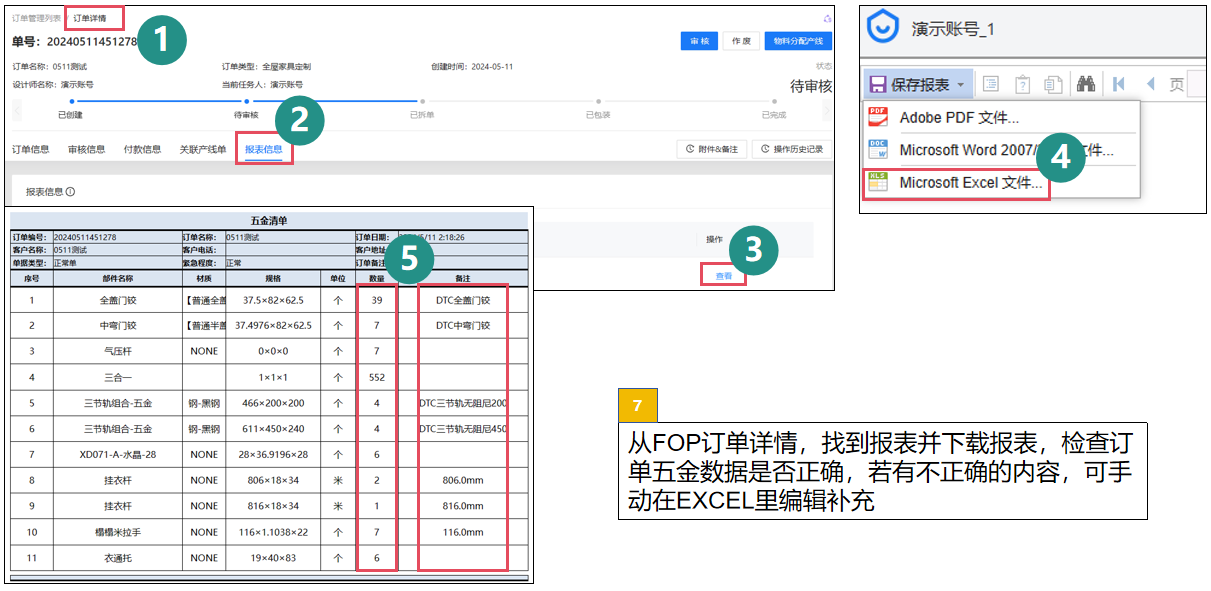The height and width of the screenshot is (591, 1211).
Task: Select Adobe PDF 文件 export option
Action: [958, 118]
